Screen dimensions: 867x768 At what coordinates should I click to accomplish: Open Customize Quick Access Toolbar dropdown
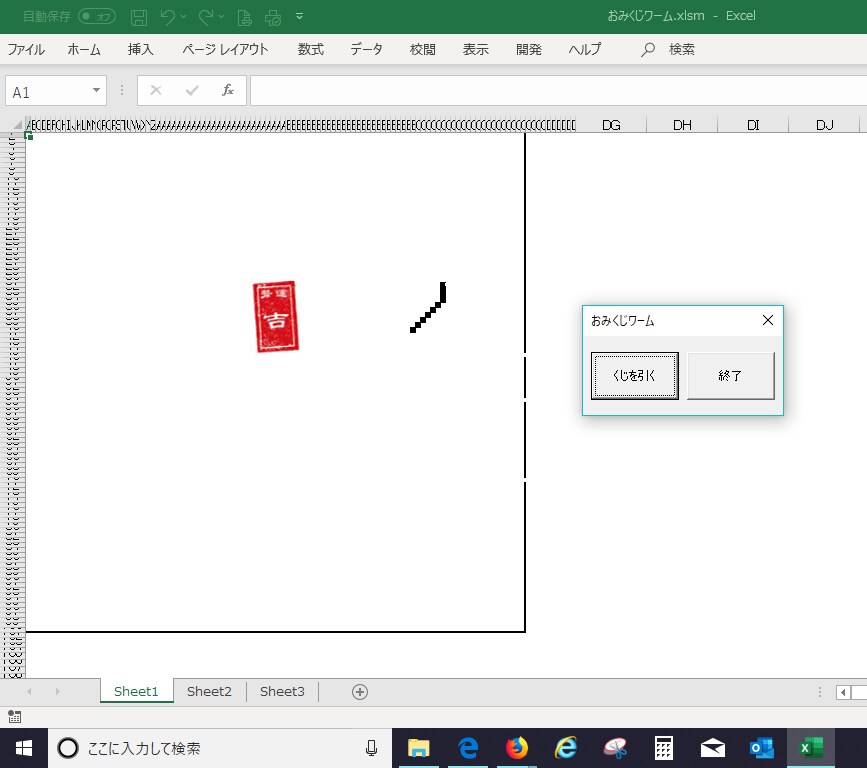tap(300, 16)
